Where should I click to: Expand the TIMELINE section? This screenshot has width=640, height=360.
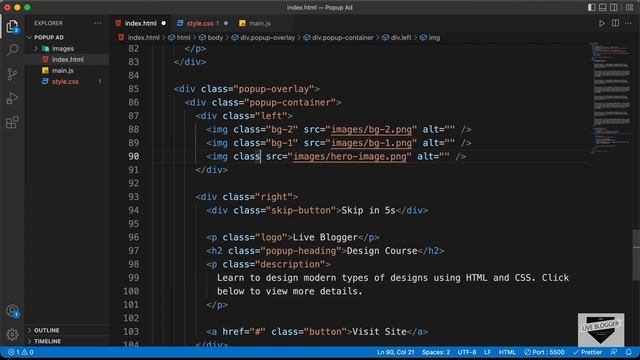coord(47,341)
